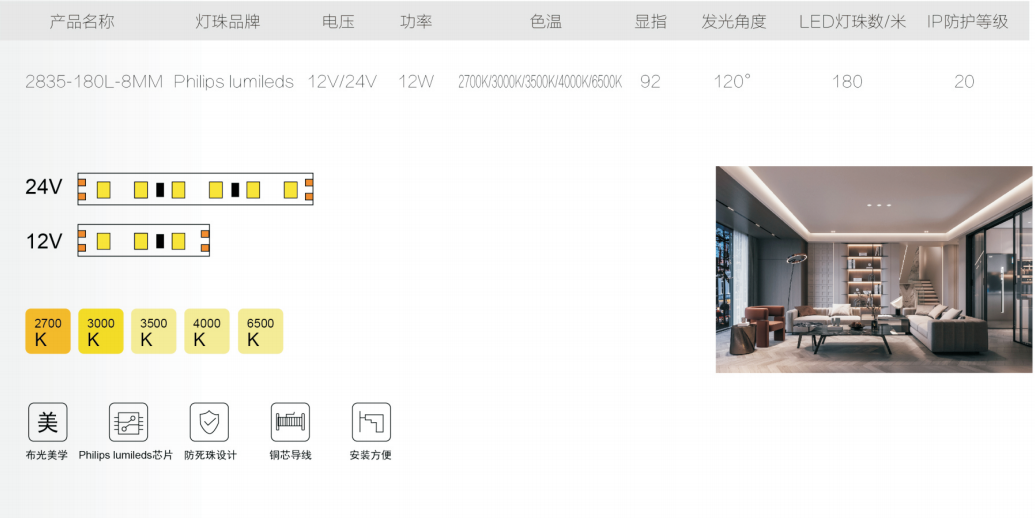Screen dimensions: 1035x518
Task: Click the 12V LED strip diagram
Action: tap(143, 240)
